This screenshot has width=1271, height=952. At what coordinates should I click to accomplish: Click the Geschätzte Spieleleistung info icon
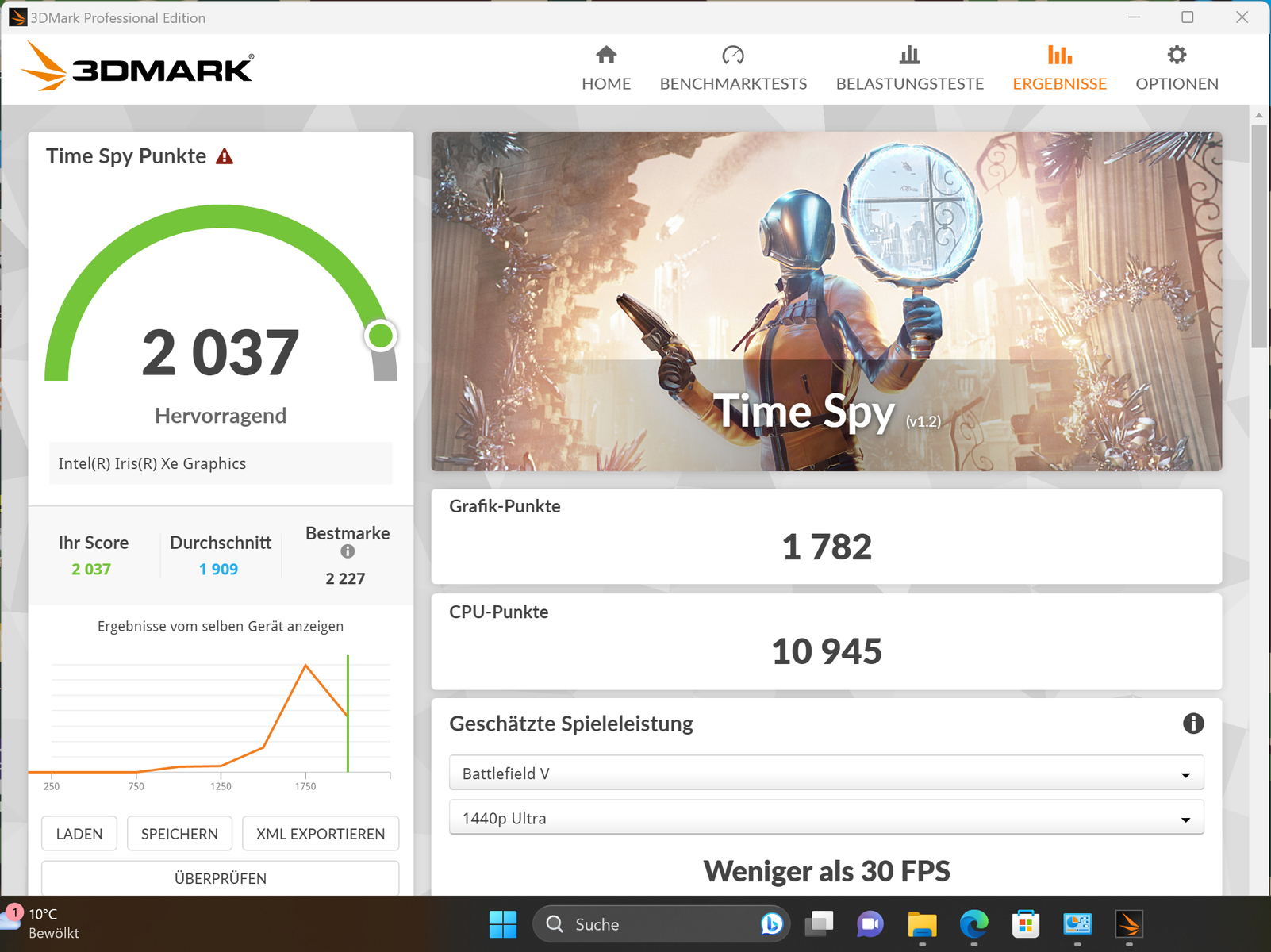1193,724
